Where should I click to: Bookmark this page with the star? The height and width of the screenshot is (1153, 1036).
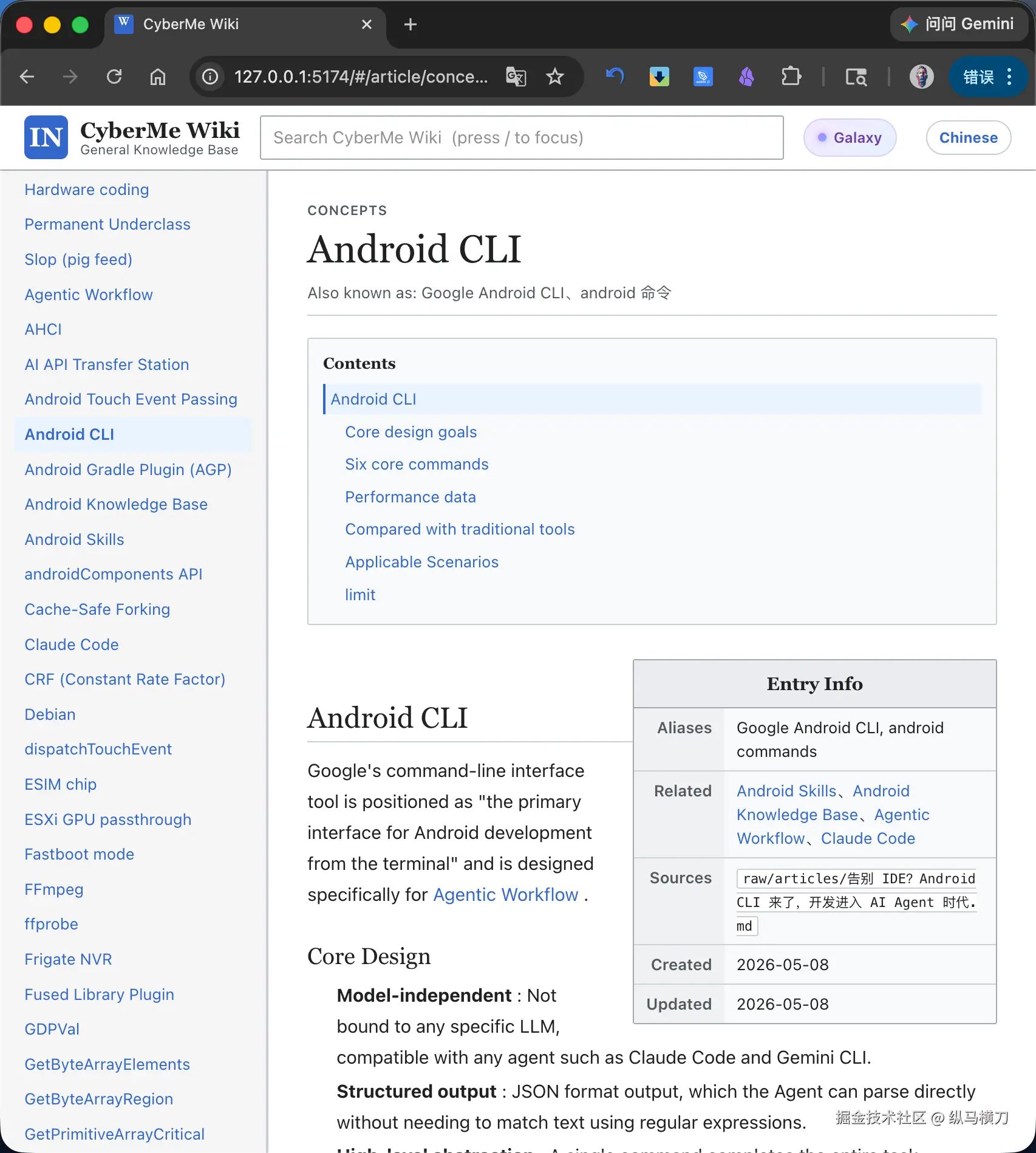(555, 77)
